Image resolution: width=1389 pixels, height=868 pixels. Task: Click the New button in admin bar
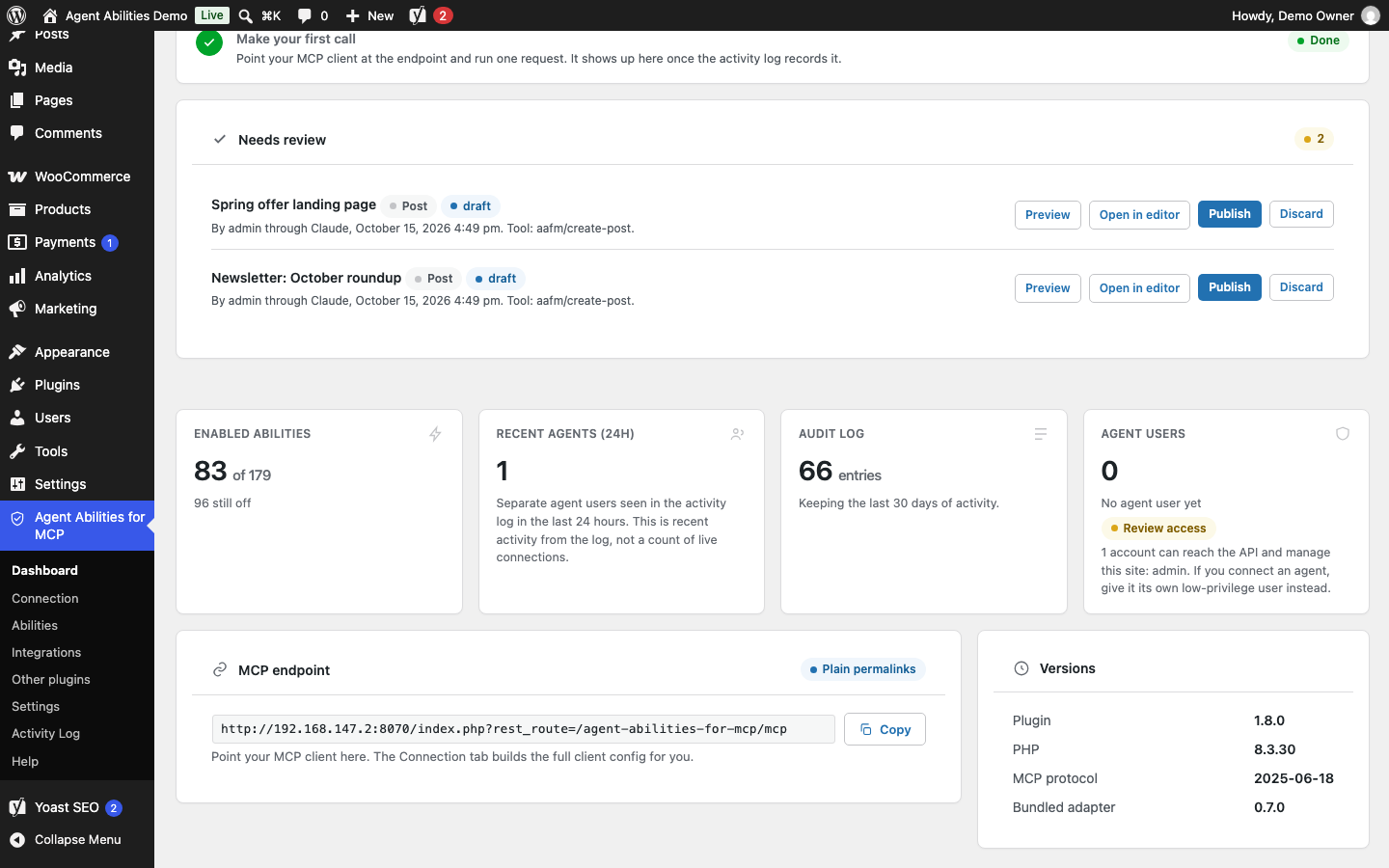point(369,15)
